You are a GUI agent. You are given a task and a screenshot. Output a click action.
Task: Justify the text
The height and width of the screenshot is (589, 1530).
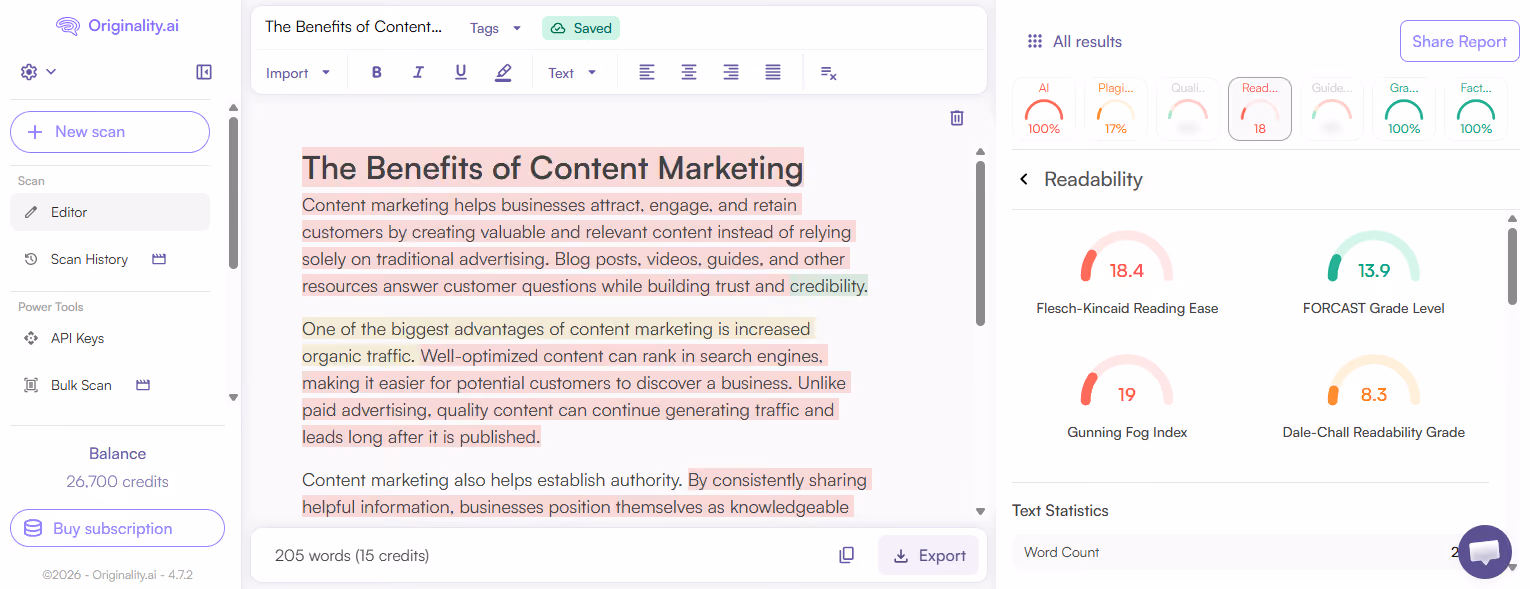tap(773, 73)
